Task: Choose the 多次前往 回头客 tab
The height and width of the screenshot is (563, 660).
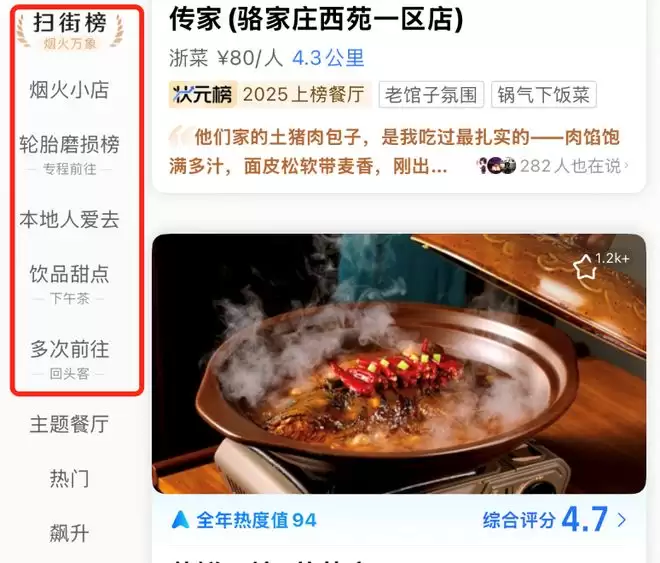Action: (x=69, y=359)
